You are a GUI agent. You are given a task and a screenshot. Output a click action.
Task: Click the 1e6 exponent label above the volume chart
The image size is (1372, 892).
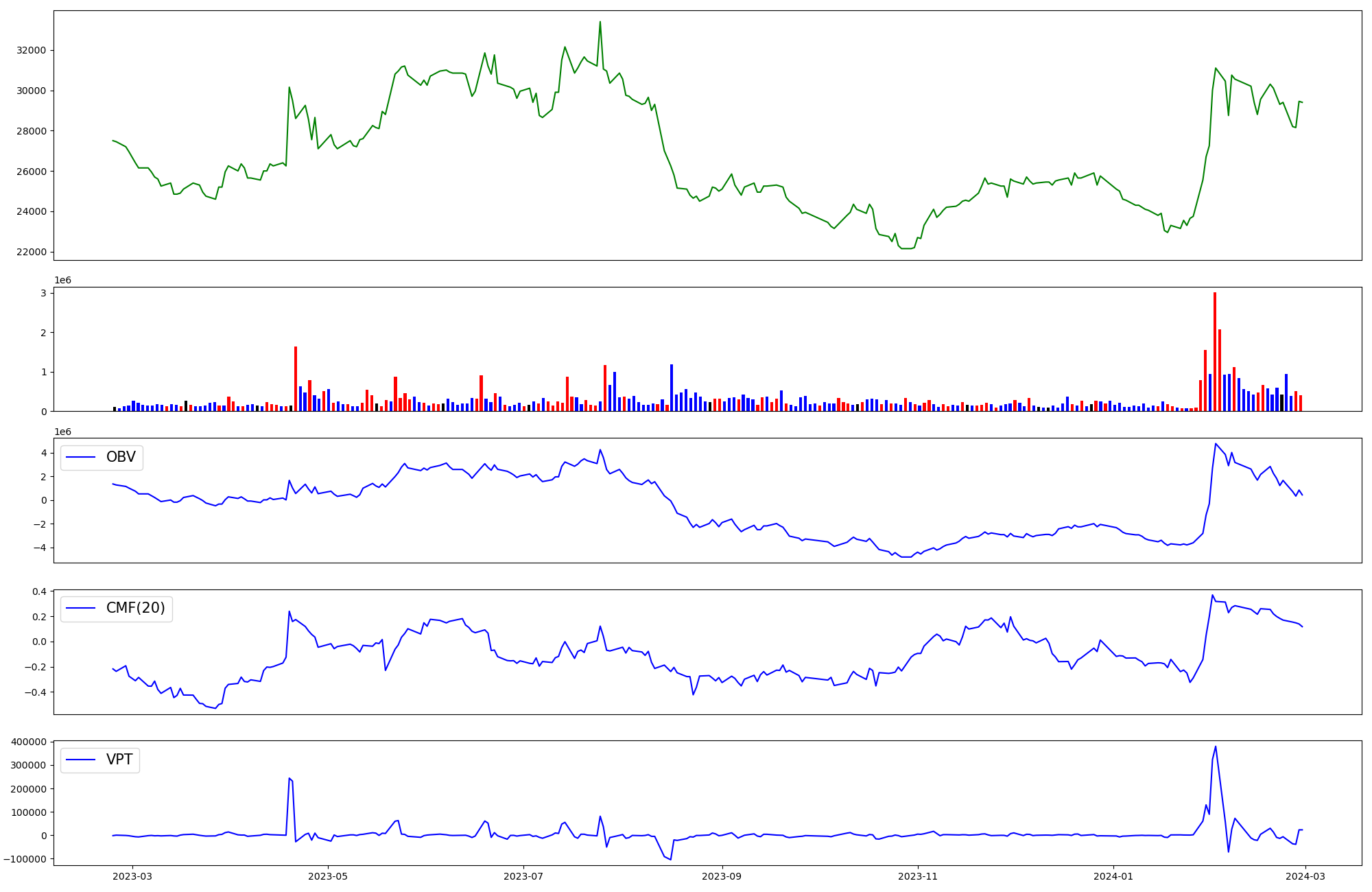tap(62, 280)
